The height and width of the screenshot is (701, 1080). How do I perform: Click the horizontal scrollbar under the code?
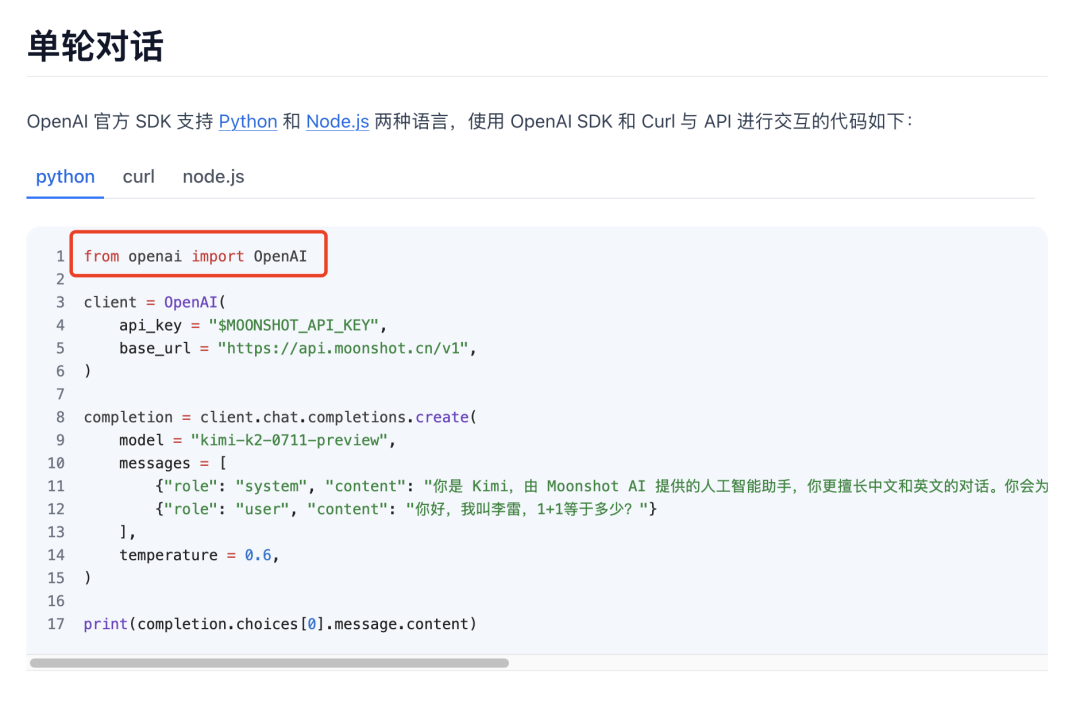[269, 663]
